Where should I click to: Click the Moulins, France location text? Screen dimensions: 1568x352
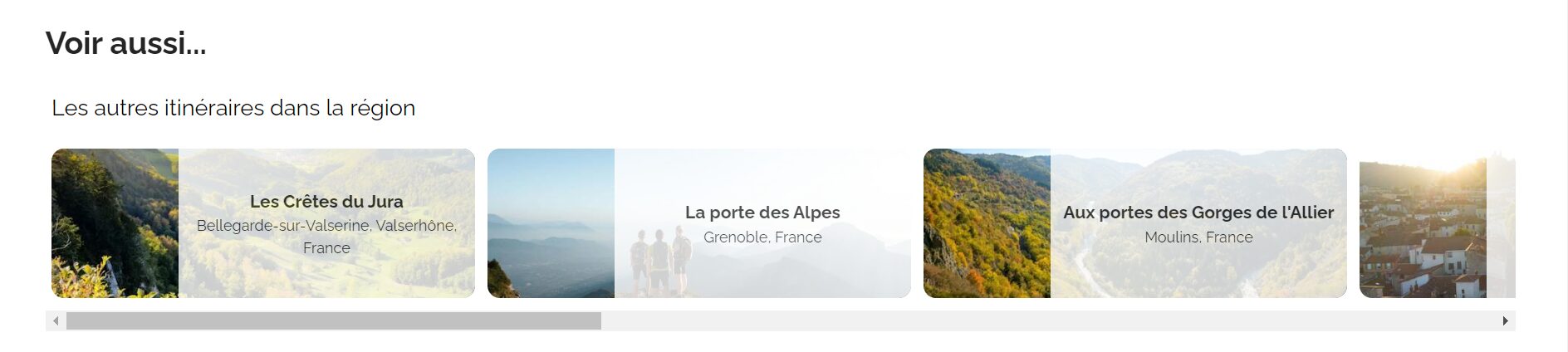tap(1198, 237)
